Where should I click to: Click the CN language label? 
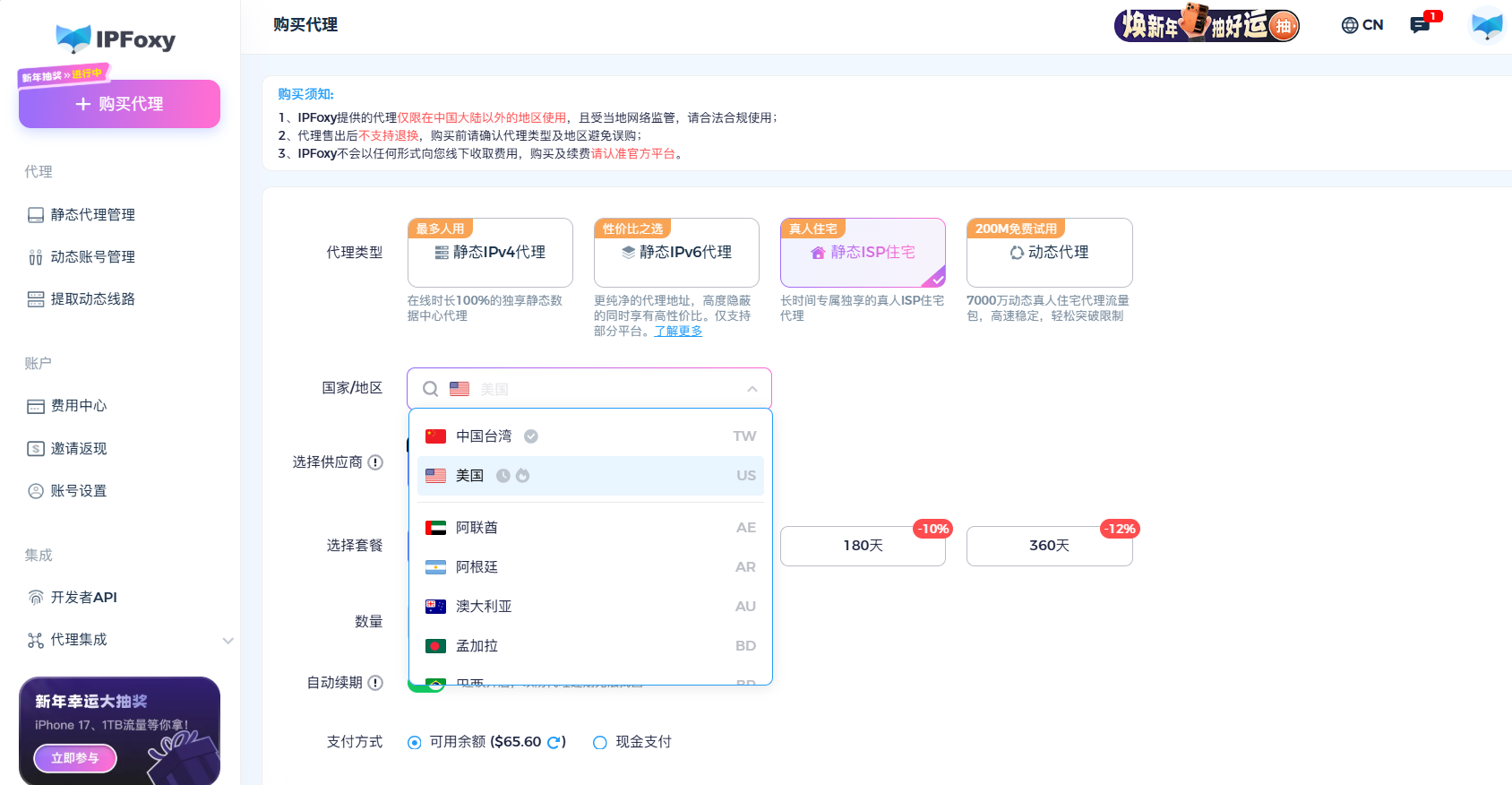(1372, 25)
